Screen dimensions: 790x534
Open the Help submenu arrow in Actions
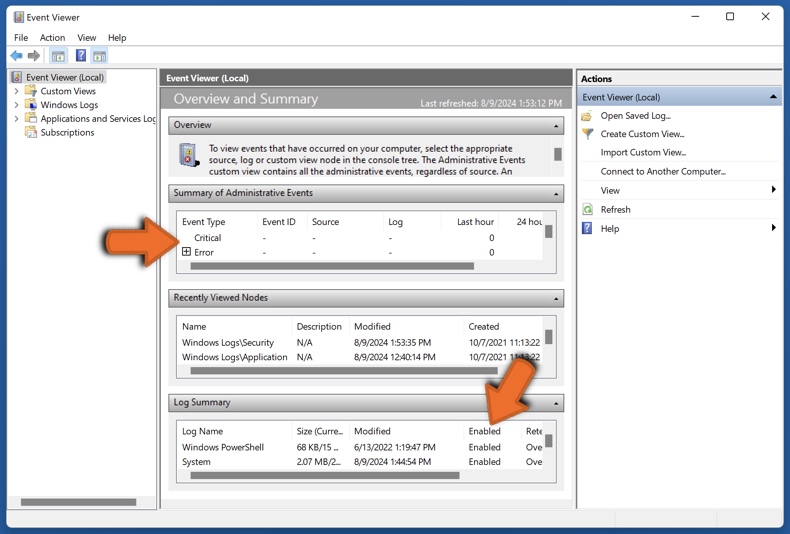773,228
